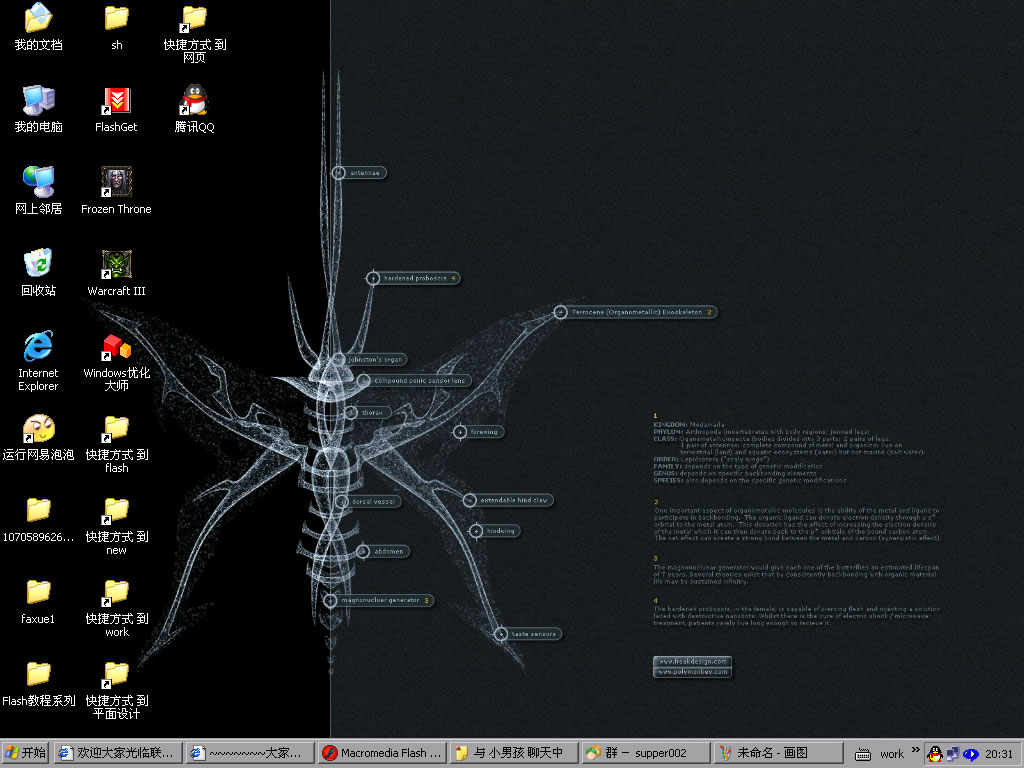Switch to the ~~~~~~~大家... taskbar window
The height and width of the screenshot is (768, 1024).
pos(249,753)
